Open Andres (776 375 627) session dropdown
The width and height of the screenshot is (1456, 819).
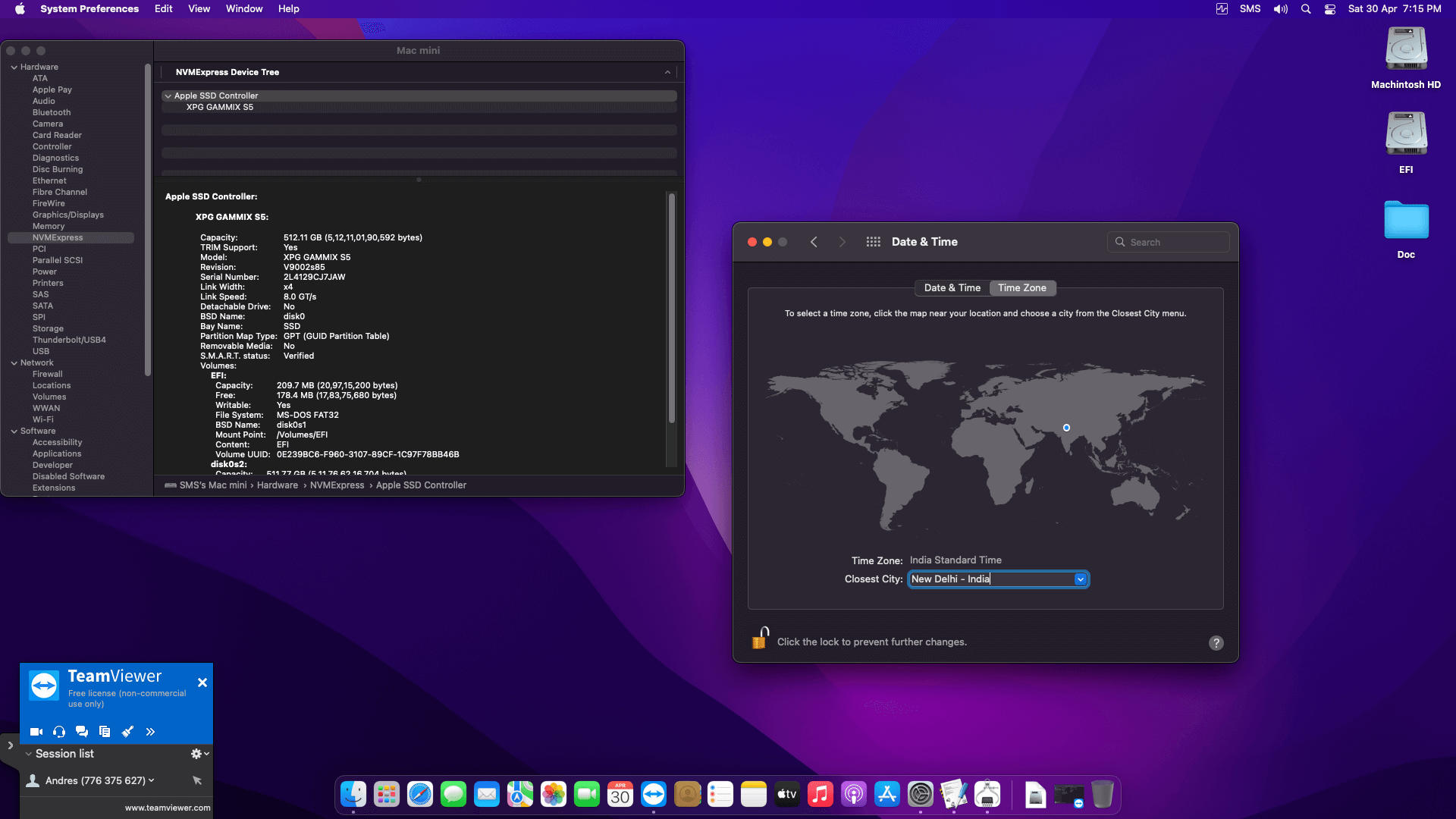(152, 780)
